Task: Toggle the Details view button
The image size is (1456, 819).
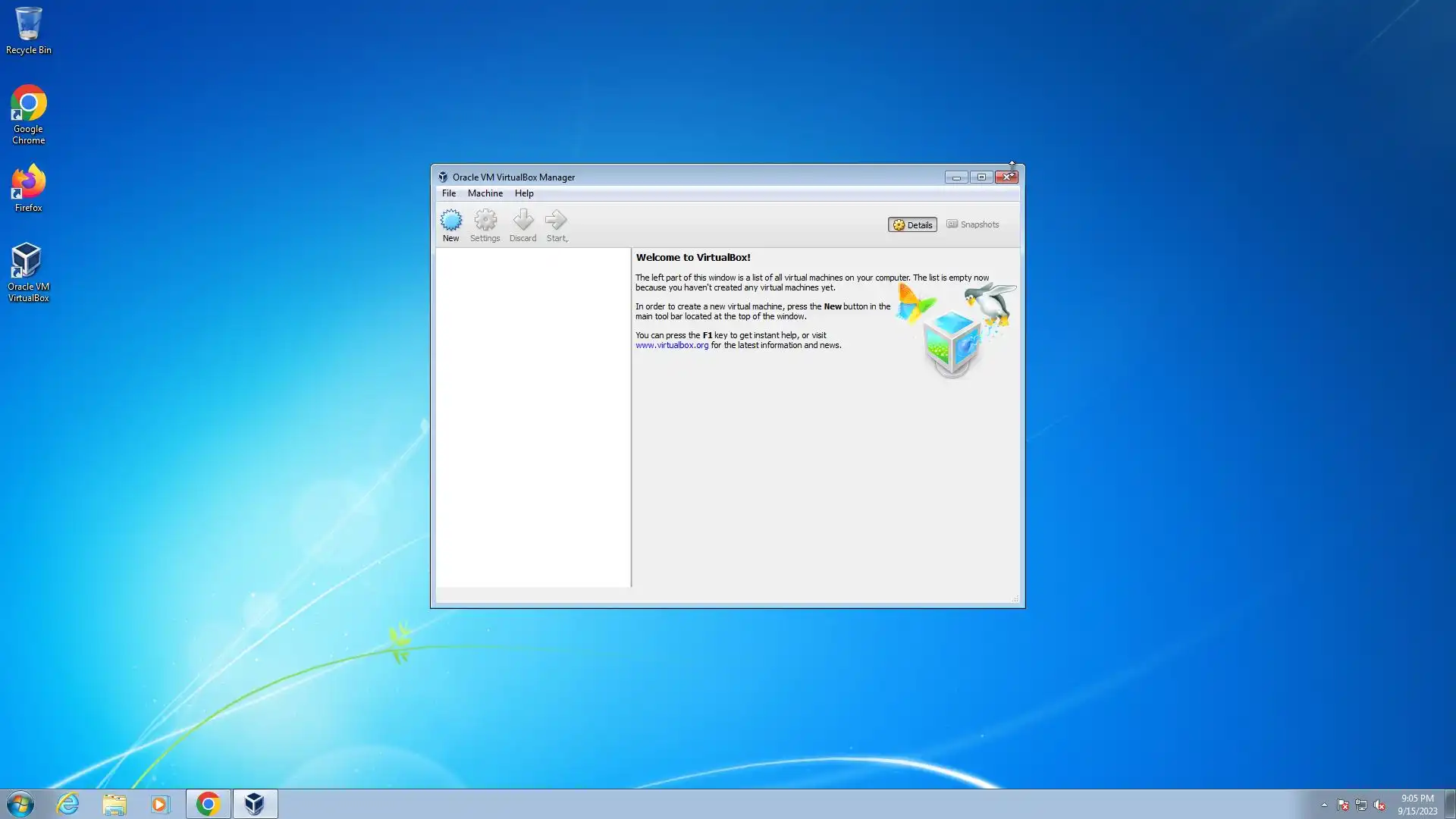Action: (912, 224)
